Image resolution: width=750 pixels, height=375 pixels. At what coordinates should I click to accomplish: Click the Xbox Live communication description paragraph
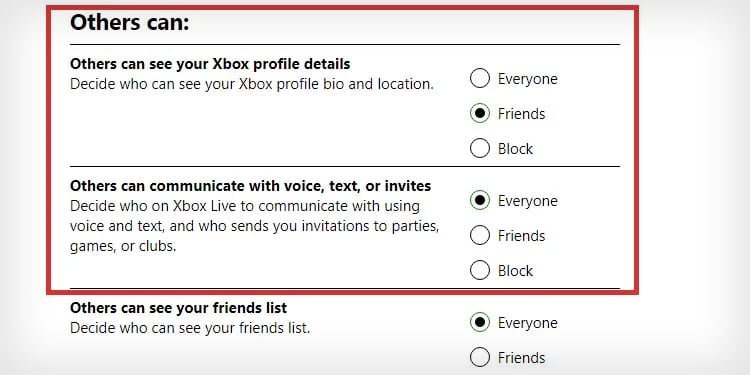[x=254, y=226]
